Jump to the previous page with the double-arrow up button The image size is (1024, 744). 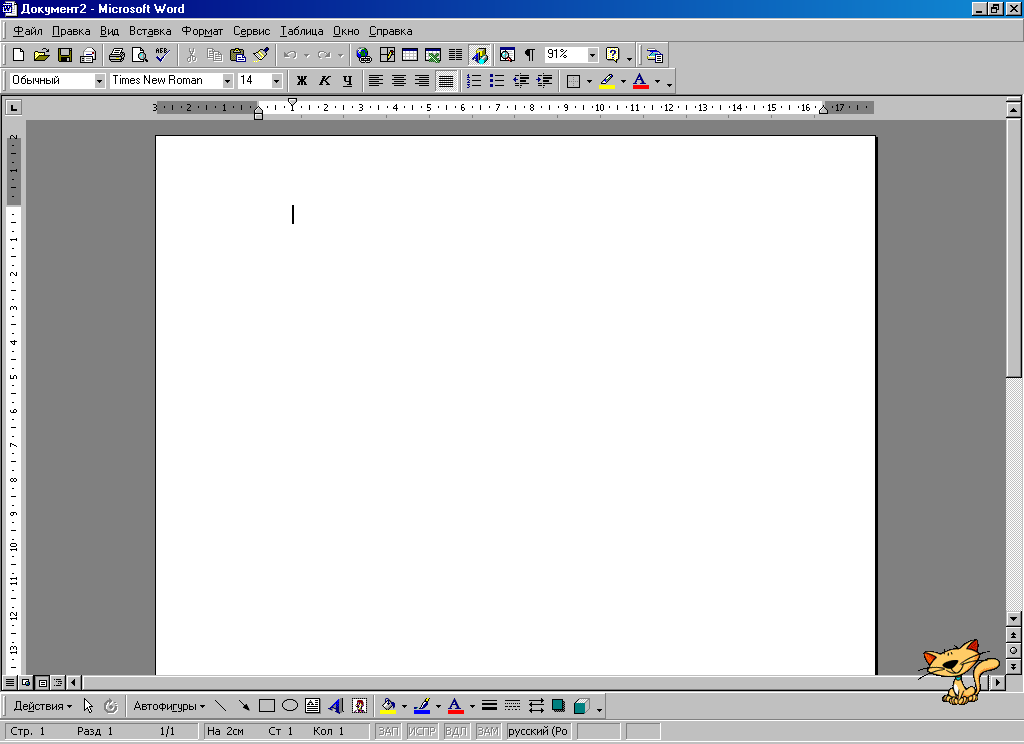(1013, 635)
